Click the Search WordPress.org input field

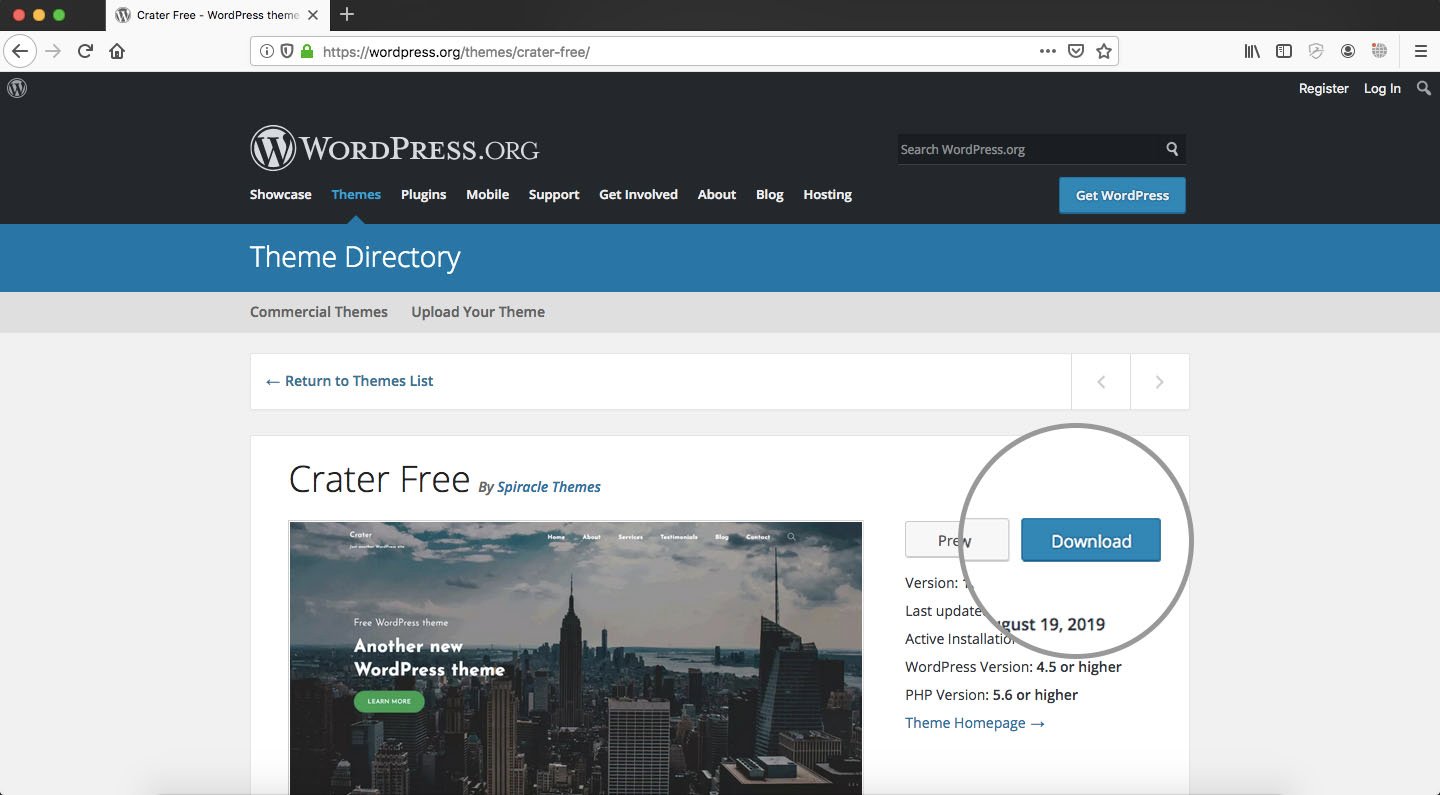click(1030, 149)
